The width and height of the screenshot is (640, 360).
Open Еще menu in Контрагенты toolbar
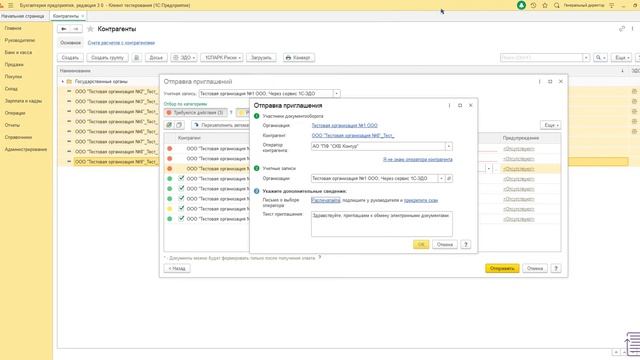coord(622,58)
